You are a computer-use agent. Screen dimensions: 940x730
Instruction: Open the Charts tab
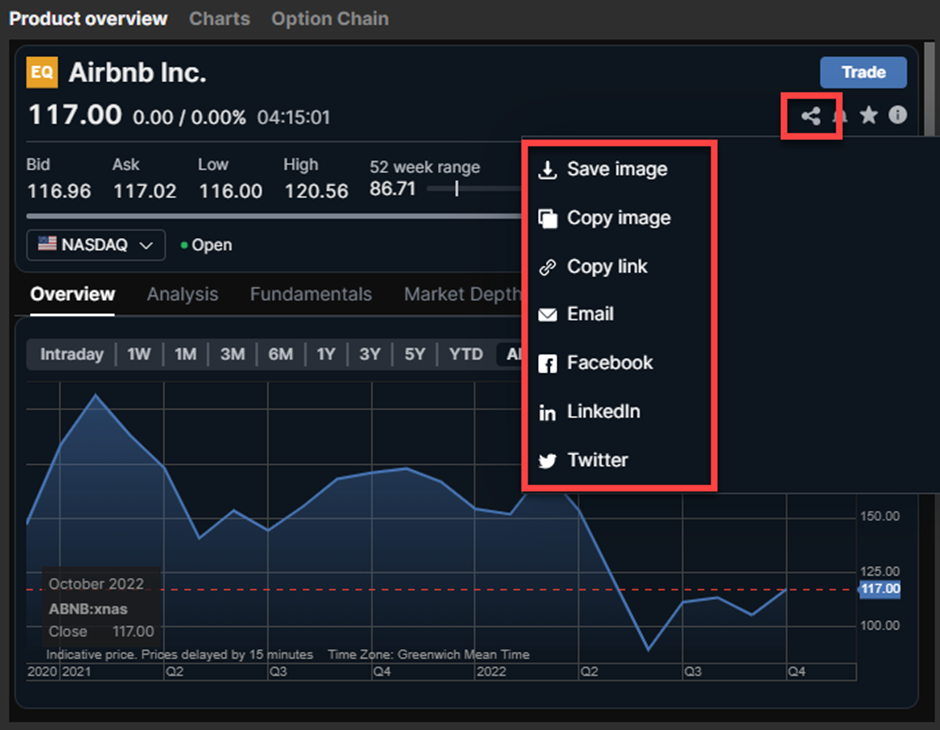pyautogui.click(x=219, y=19)
